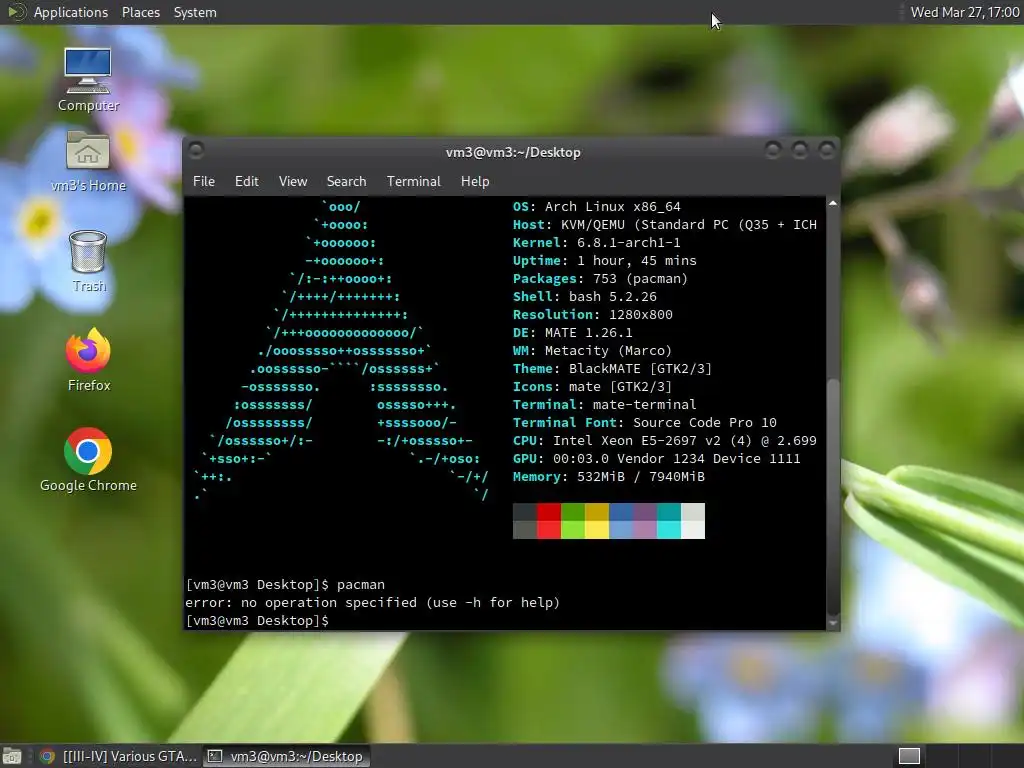This screenshot has width=1024, height=768.
Task: Open the clock showing Wed Mar 27, 17:00
Action: (x=965, y=12)
